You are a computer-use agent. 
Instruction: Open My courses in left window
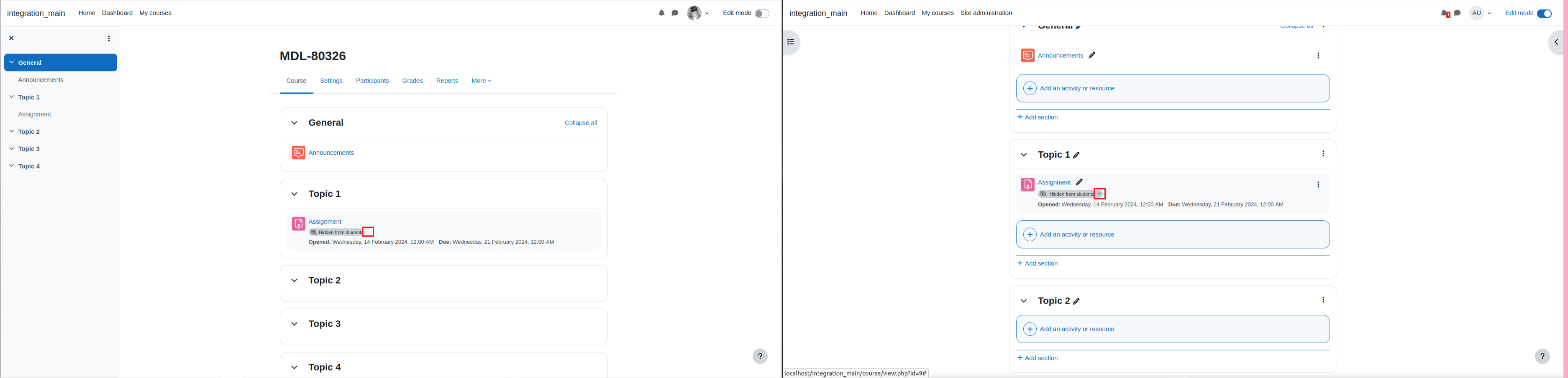click(155, 13)
